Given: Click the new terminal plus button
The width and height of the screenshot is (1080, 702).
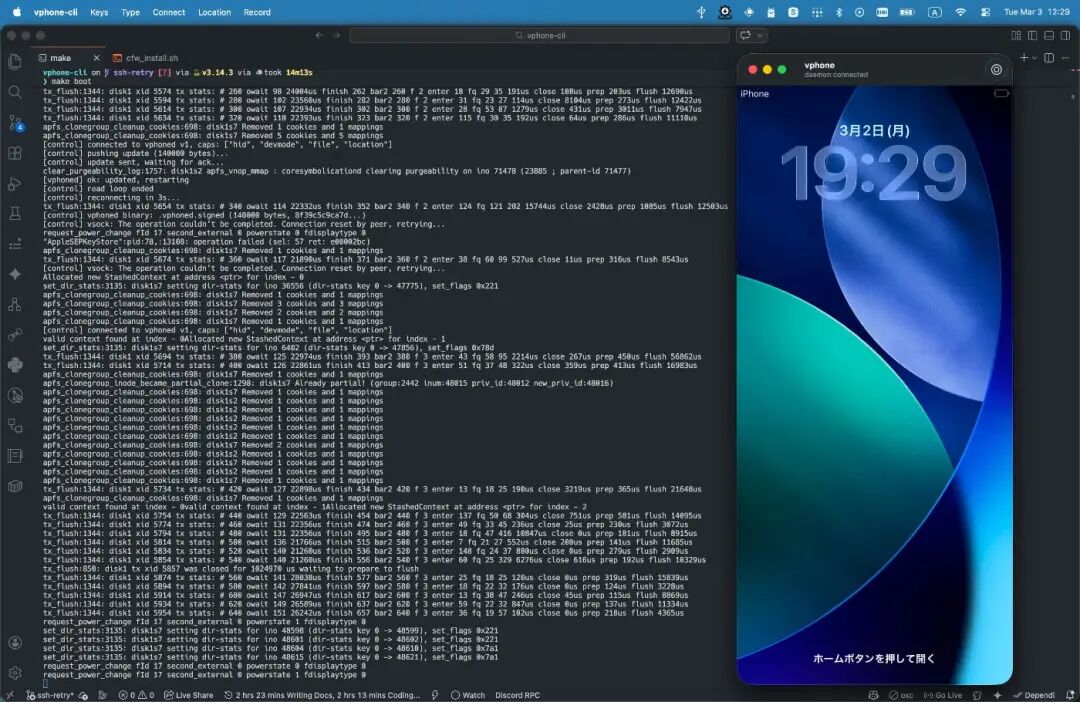Looking at the screenshot, I should 1024,58.
